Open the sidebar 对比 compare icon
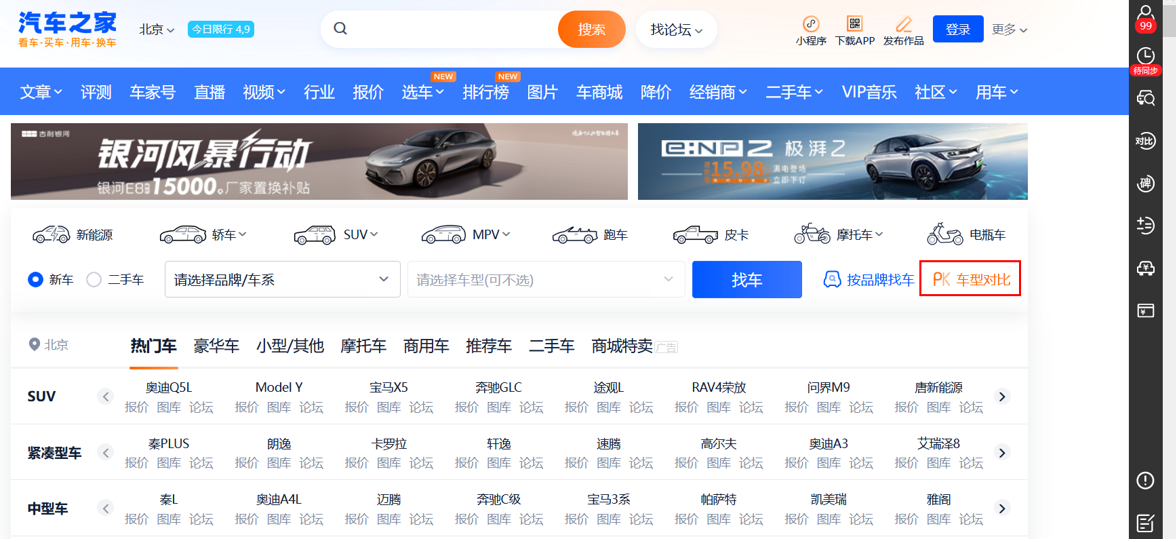1176x542 pixels. pyautogui.click(x=1145, y=141)
